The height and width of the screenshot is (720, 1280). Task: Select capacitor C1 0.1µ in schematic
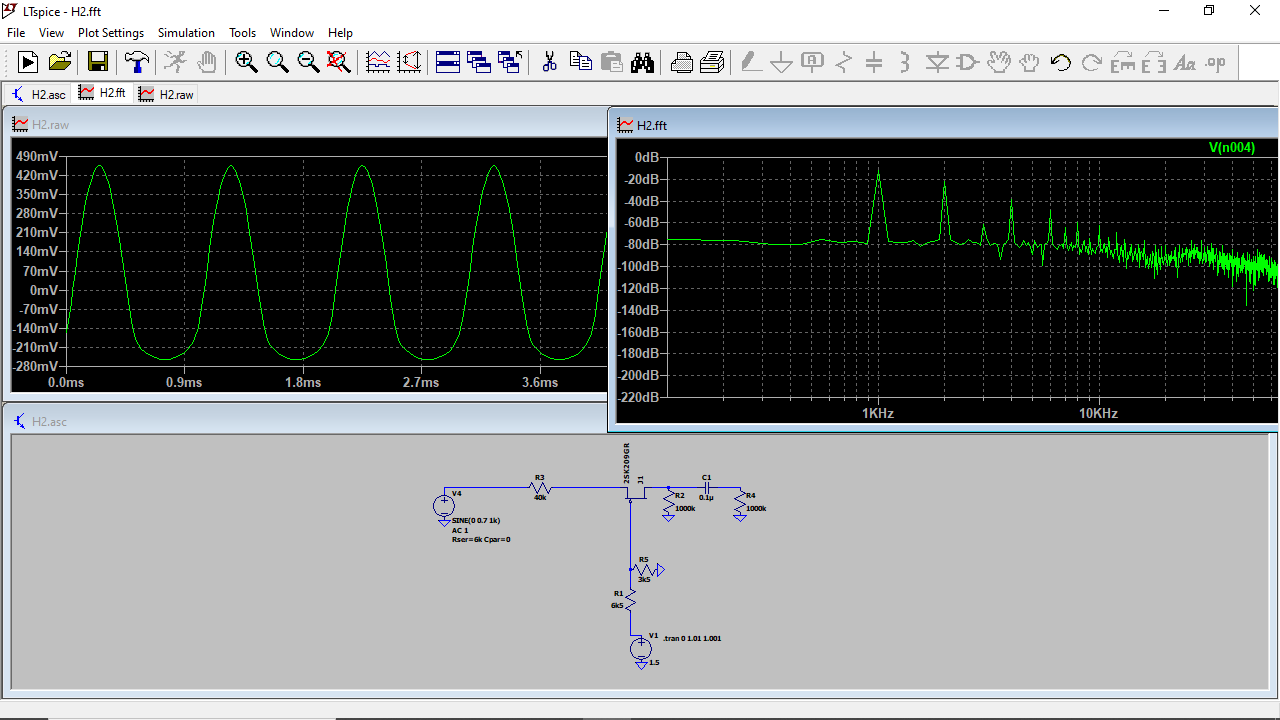pos(706,487)
